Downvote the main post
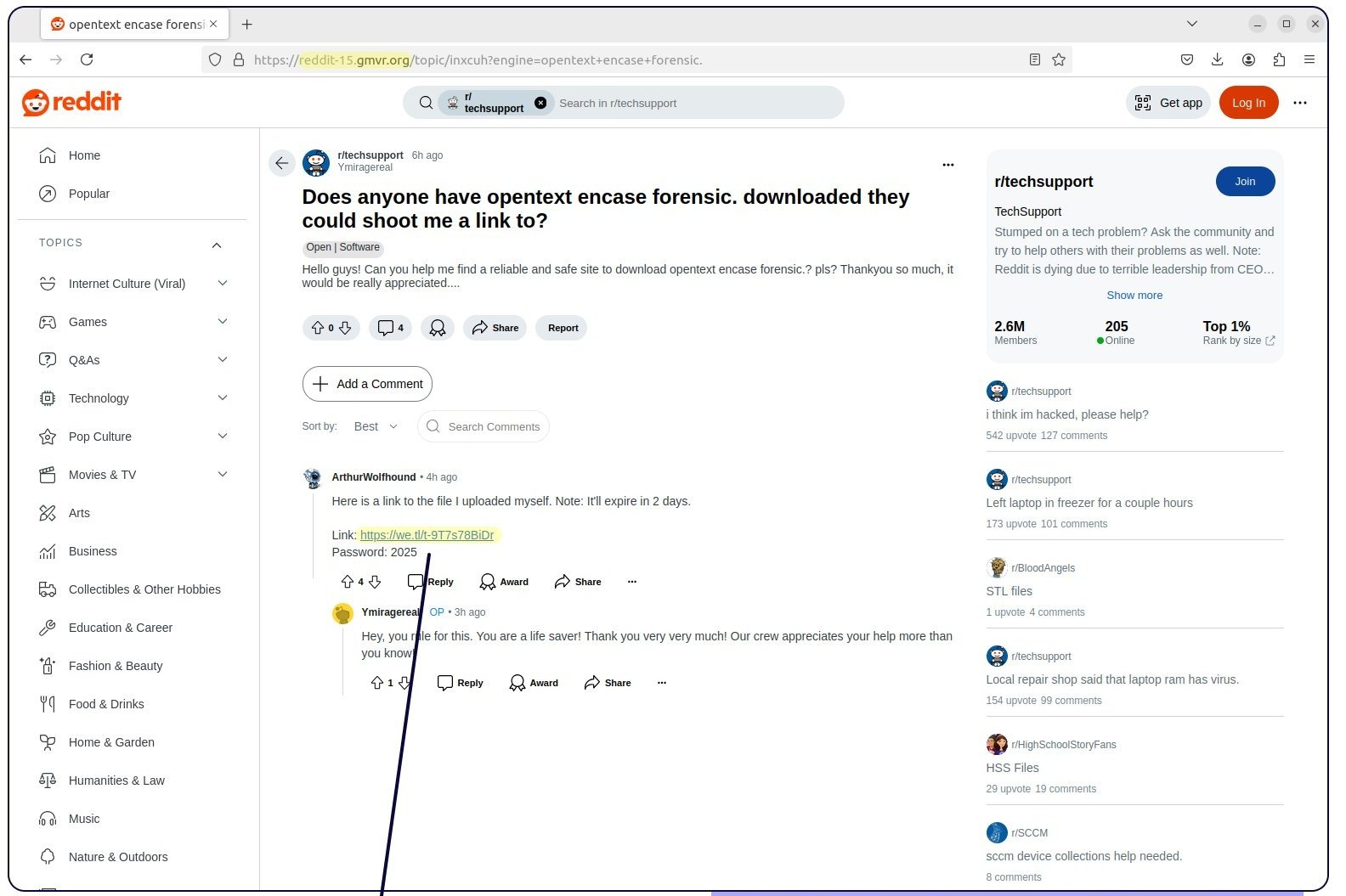The width and height of the screenshot is (1346, 896). click(x=345, y=328)
